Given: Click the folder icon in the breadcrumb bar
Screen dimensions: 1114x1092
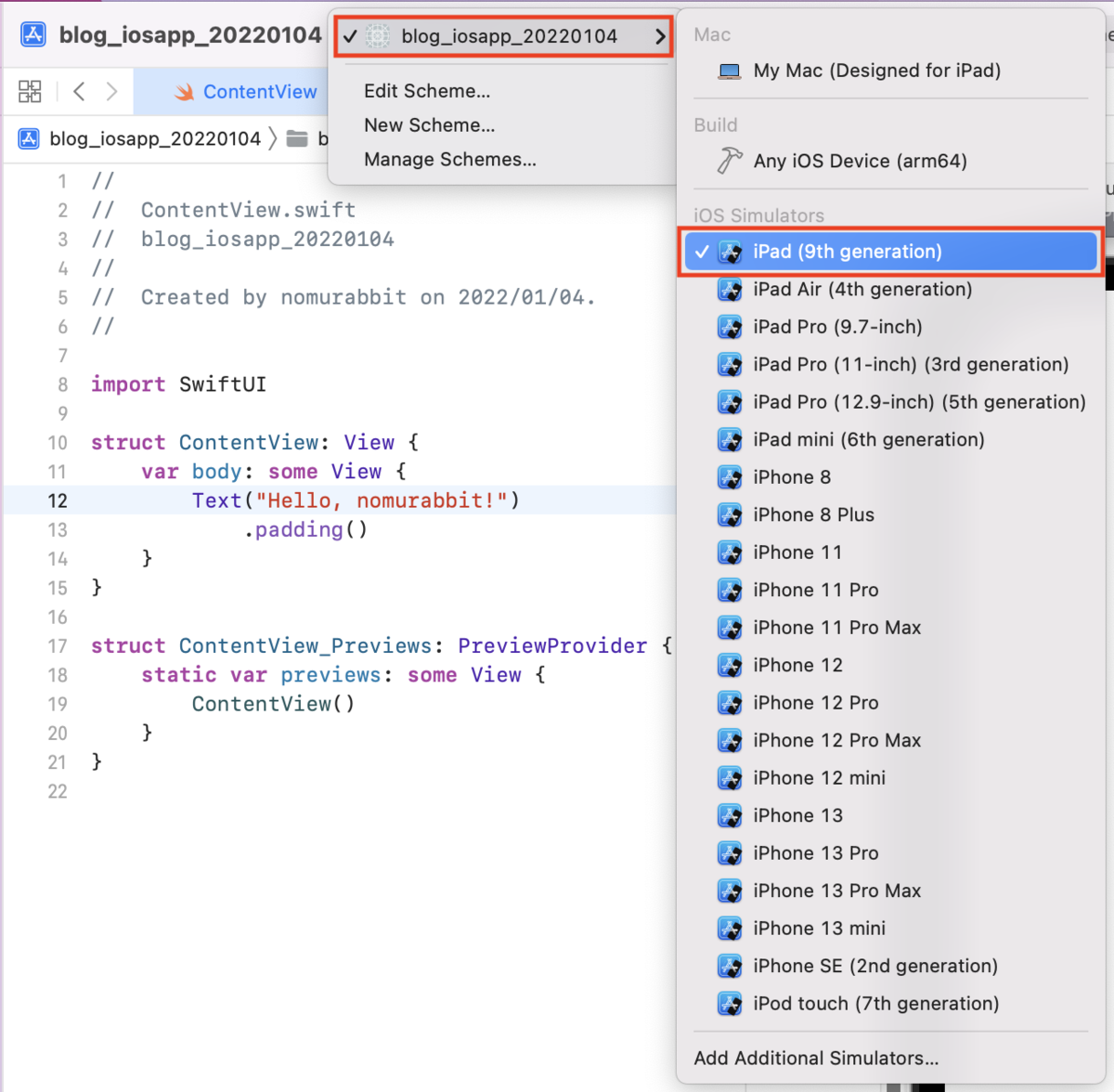Looking at the screenshot, I should coord(297,138).
